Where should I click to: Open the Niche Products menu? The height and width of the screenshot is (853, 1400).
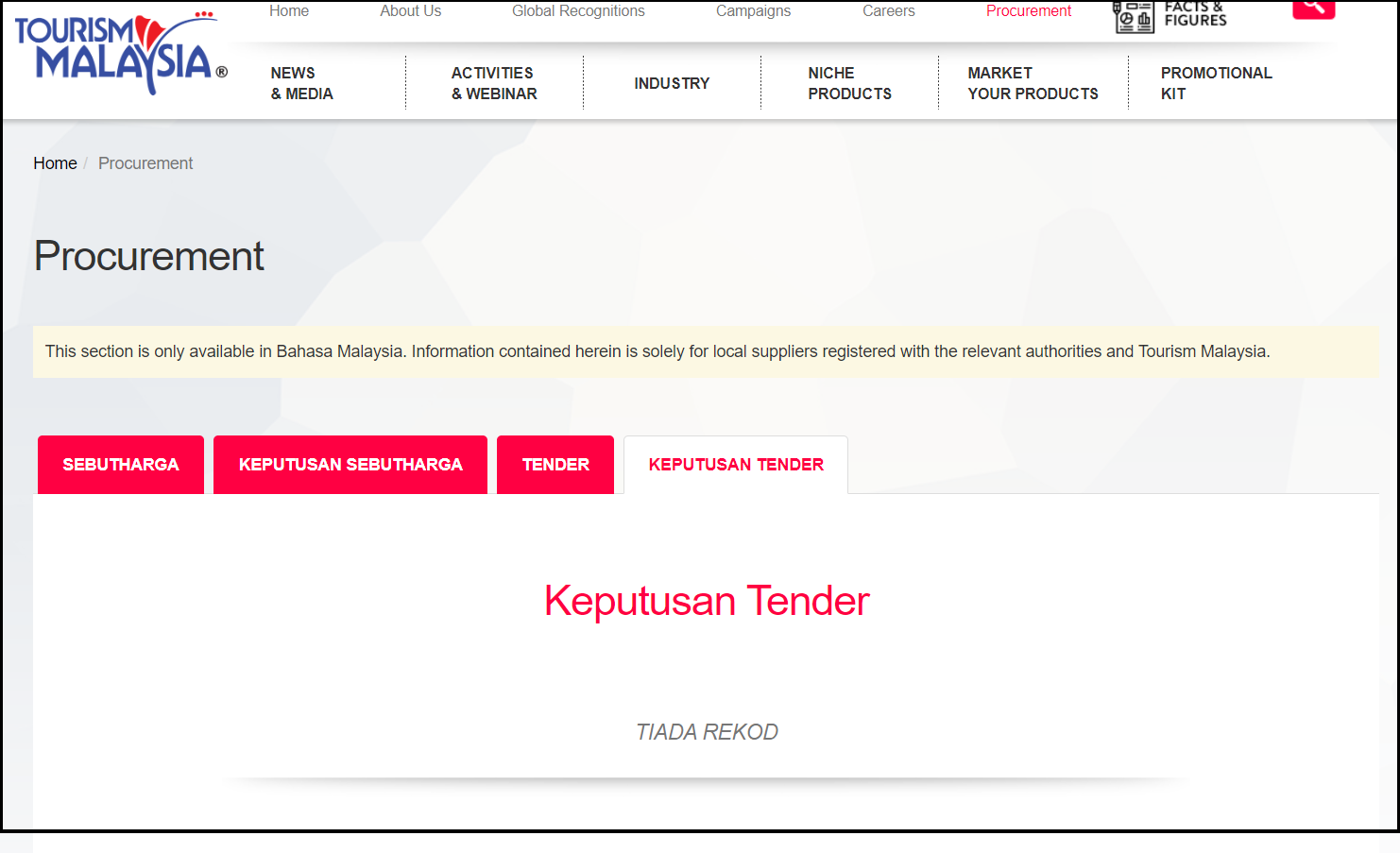coord(849,83)
